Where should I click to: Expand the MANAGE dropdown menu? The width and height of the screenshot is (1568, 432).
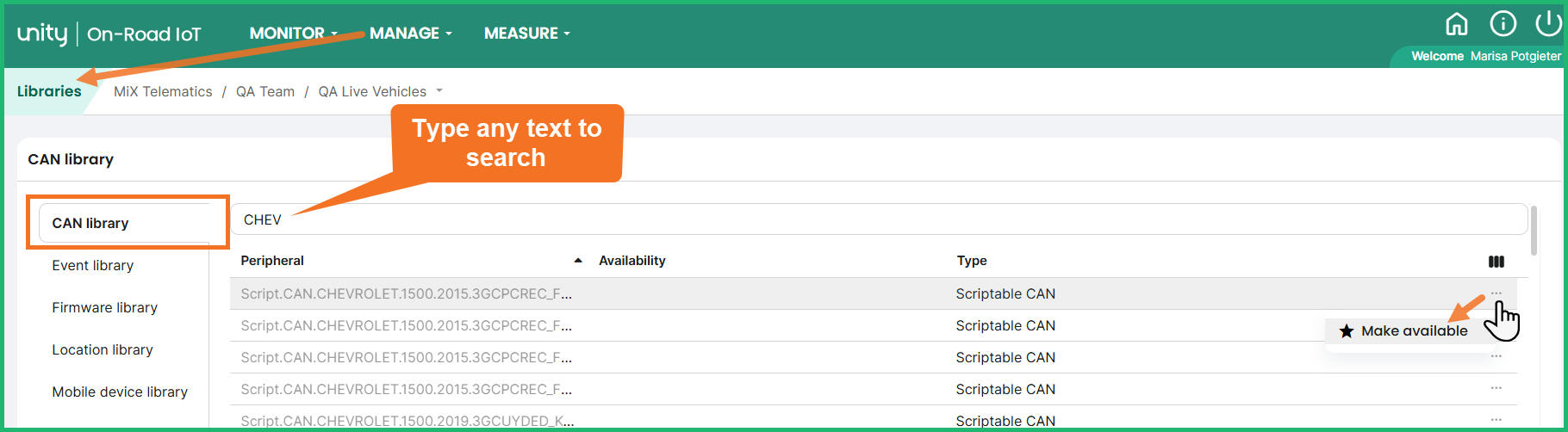[411, 33]
